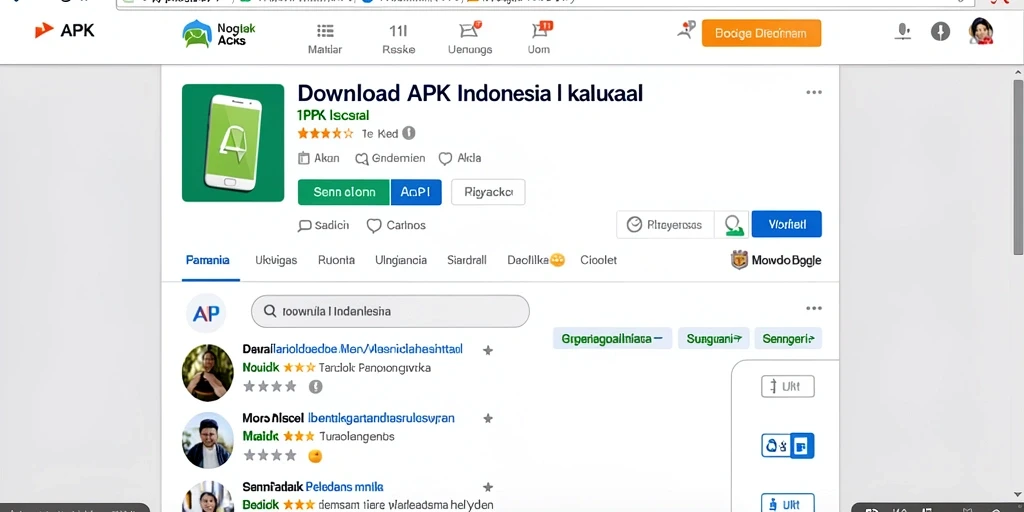Click into the Indenlesia search field
The image size is (1024, 512).
[x=390, y=312]
